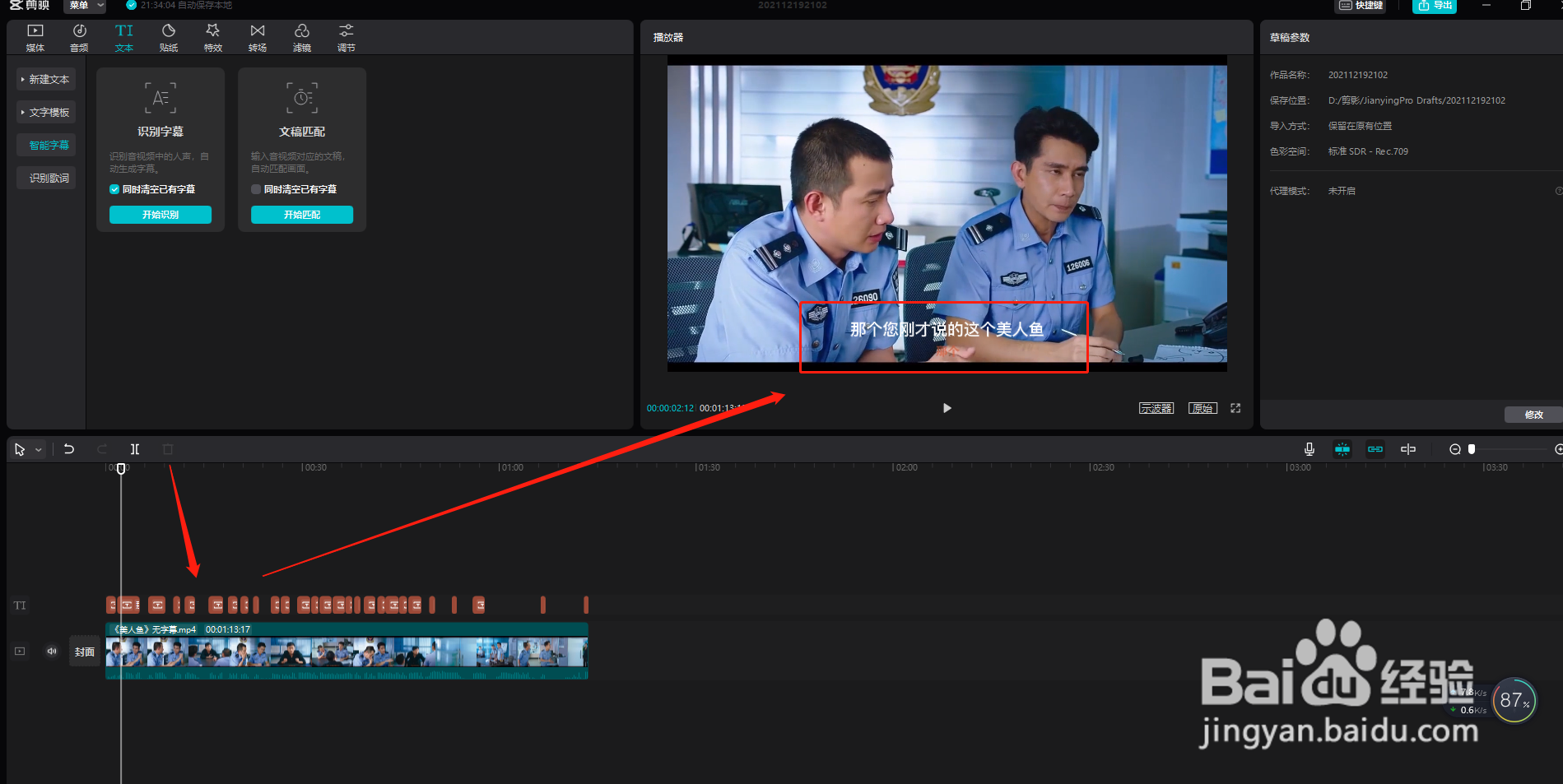Viewport: 1563px width, 784px height.
Task: Start microphone voice recording
Action: coord(1309,449)
